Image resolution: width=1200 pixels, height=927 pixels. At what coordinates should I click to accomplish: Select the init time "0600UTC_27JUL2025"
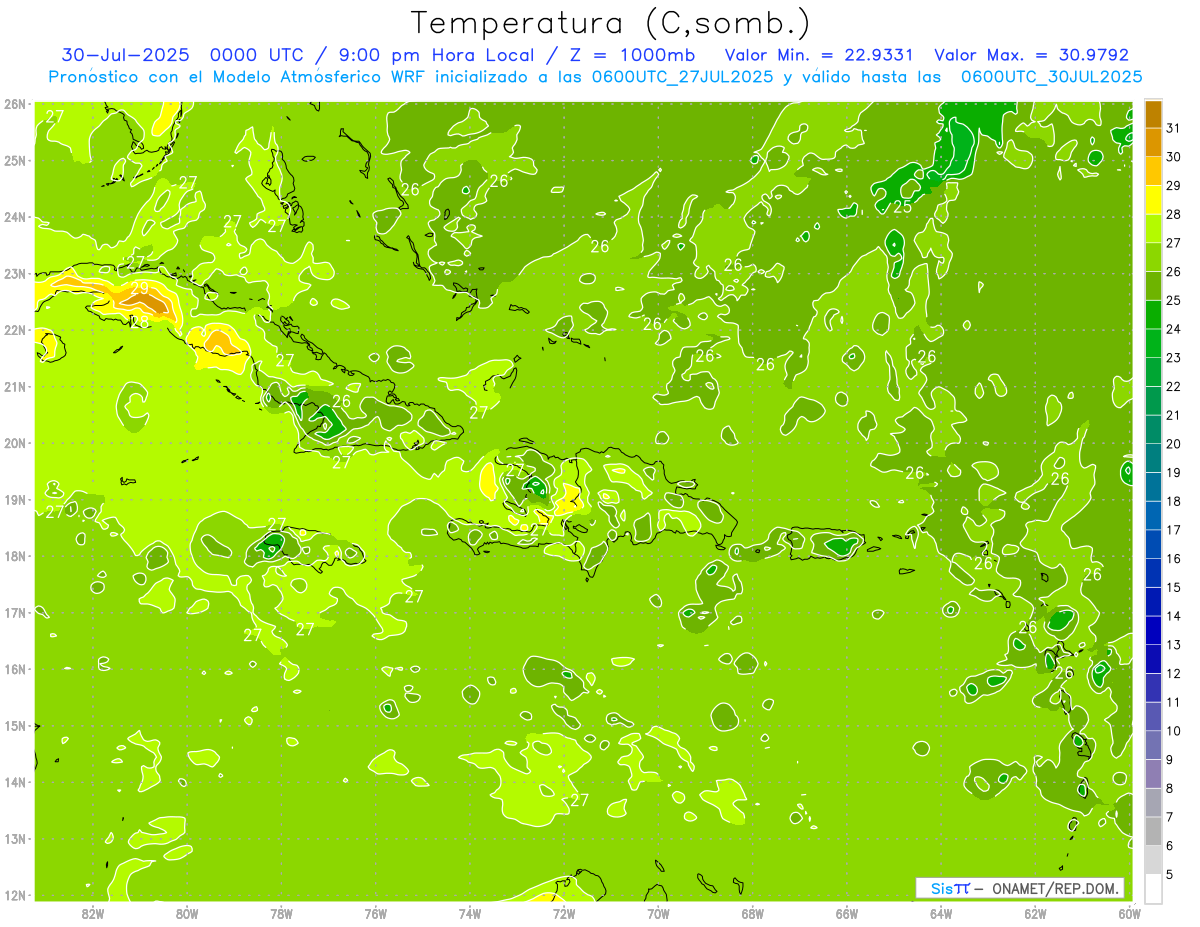tap(682, 77)
